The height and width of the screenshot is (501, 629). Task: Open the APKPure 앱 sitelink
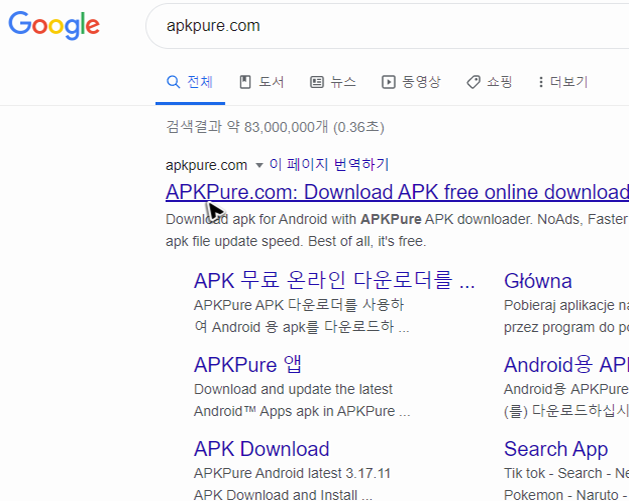point(248,365)
